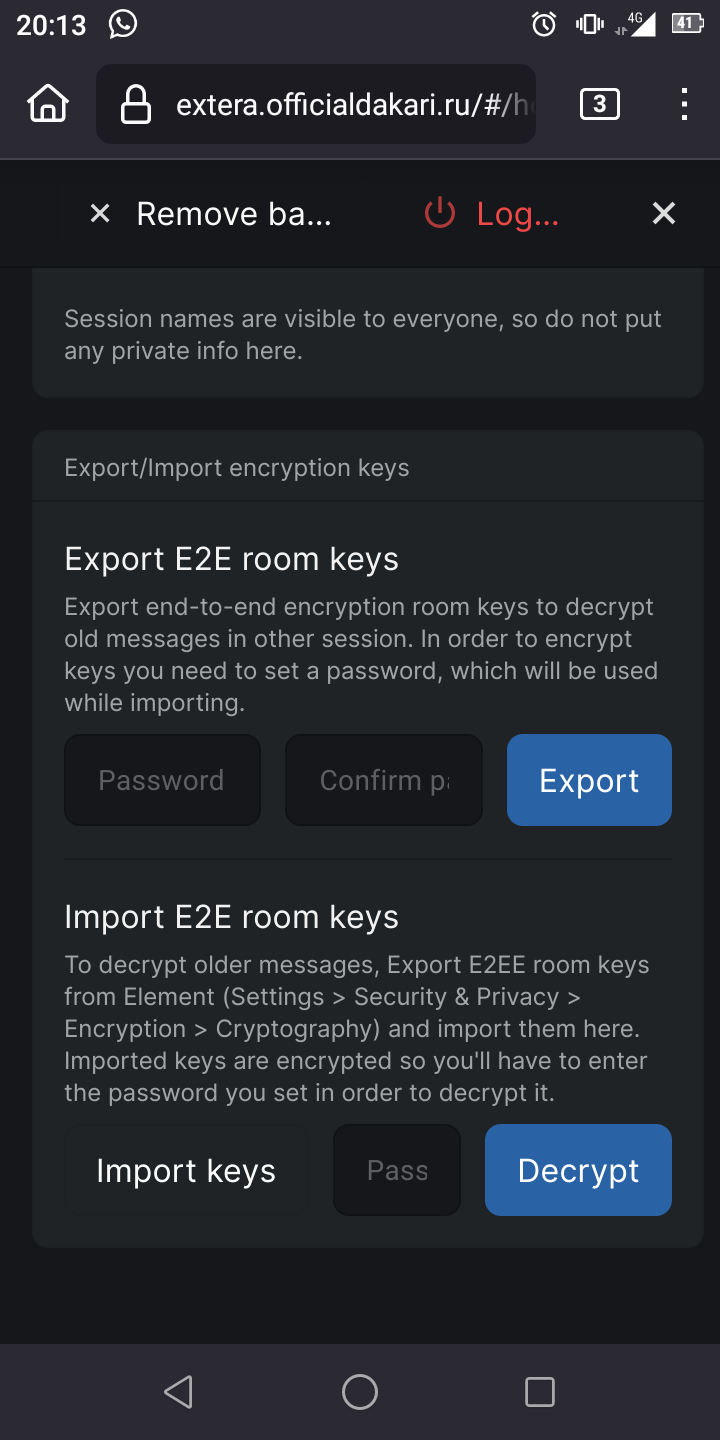Close the settings panel with right X
This screenshot has width=720, height=1440.
(x=664, y=213)
